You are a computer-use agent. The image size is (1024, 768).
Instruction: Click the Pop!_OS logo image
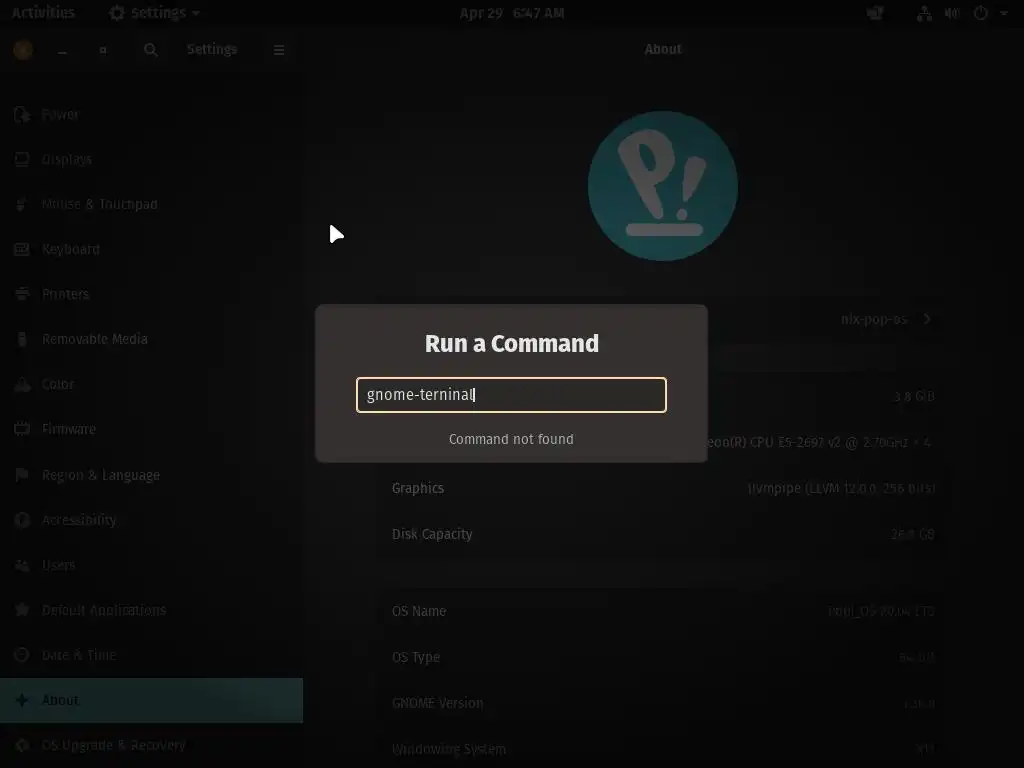coord(663,185)
